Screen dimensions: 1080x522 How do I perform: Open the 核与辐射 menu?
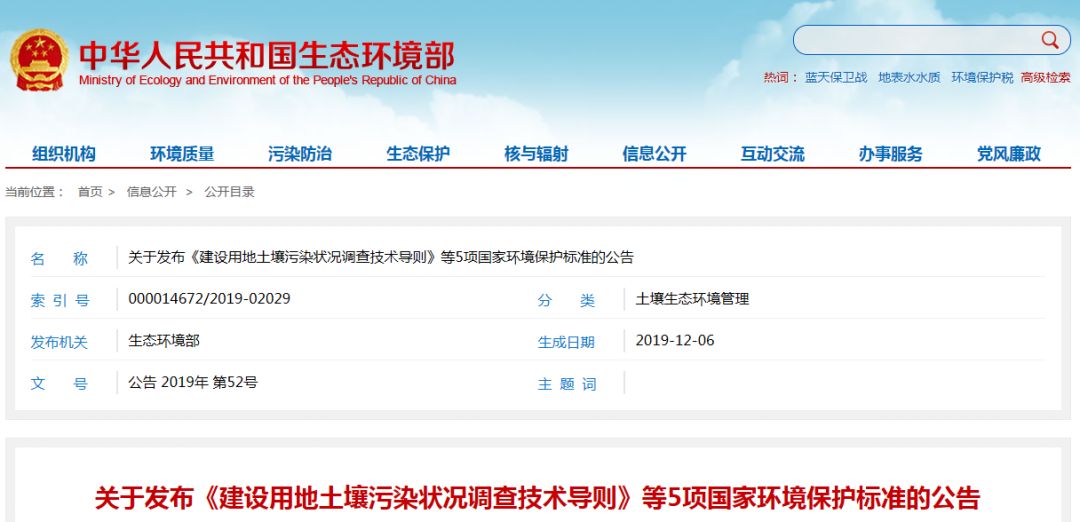(537, 154)
